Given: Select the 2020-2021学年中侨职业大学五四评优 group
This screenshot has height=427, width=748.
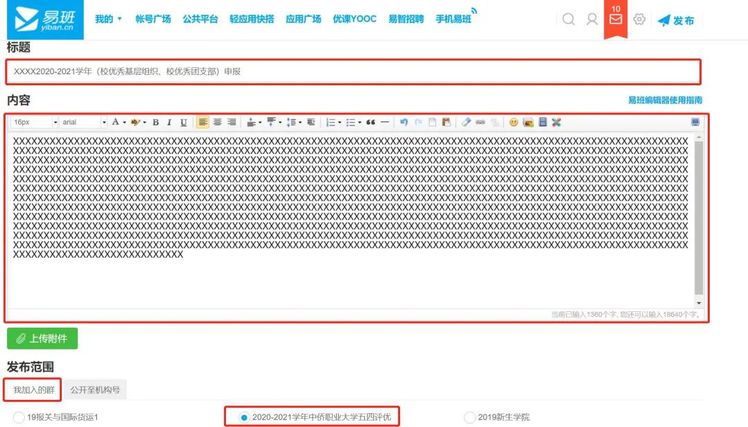Looking at the screenshot, I should [x=245, y=416].
